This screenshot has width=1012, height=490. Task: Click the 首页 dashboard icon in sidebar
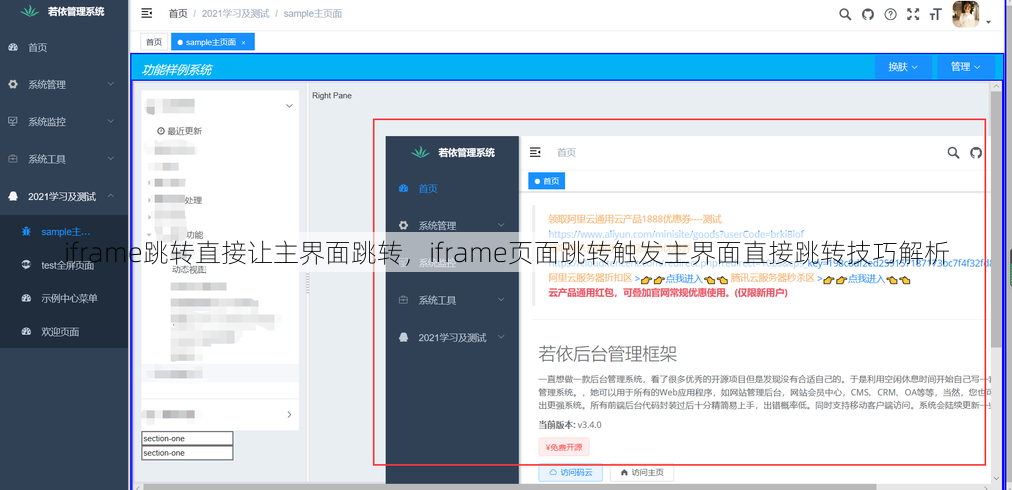point(13,47)
